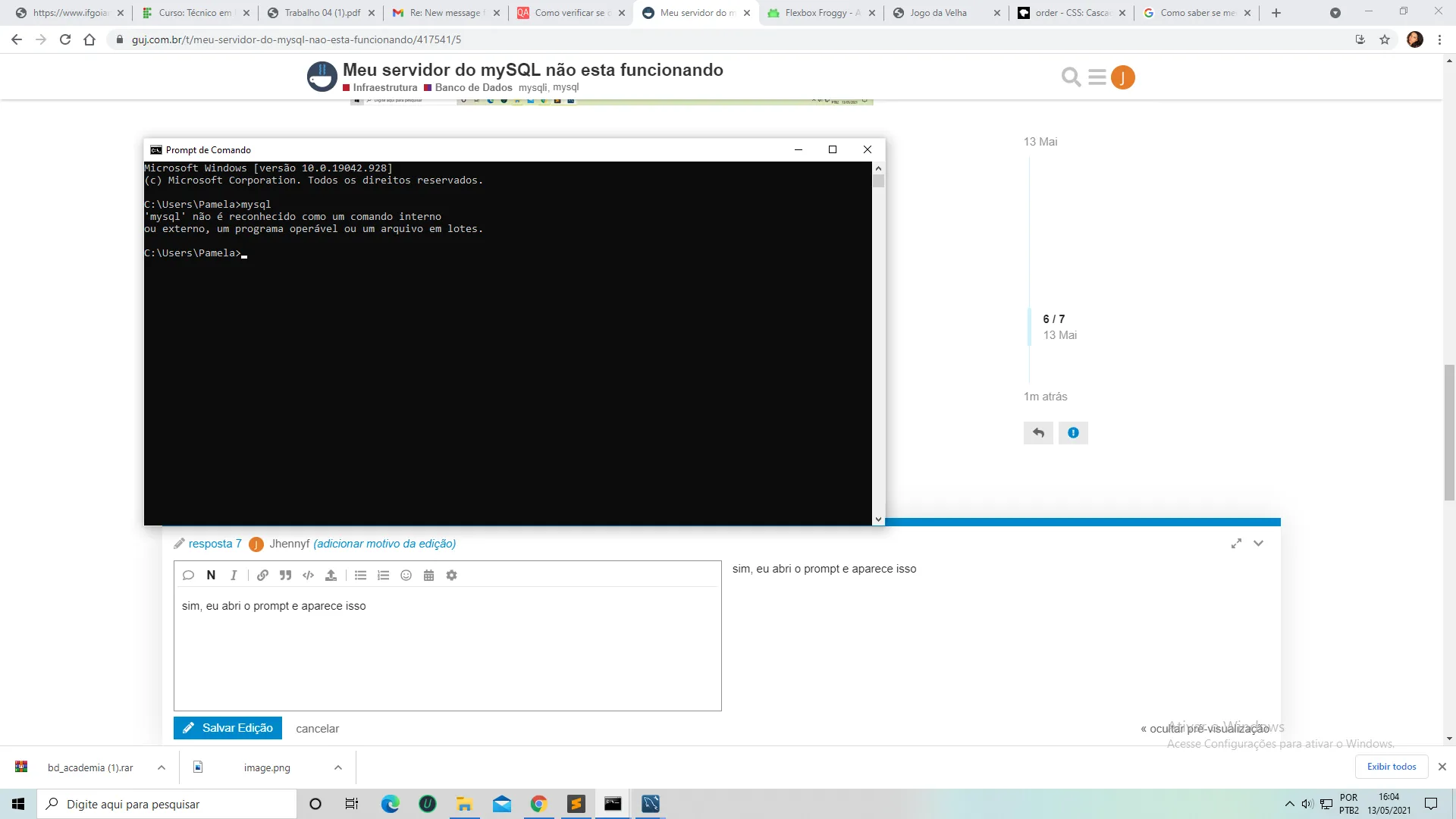This screenshot has width=1456, height=819.
Task: Collapse the reply composer using the chevron
Action: tap(1259, 544)
